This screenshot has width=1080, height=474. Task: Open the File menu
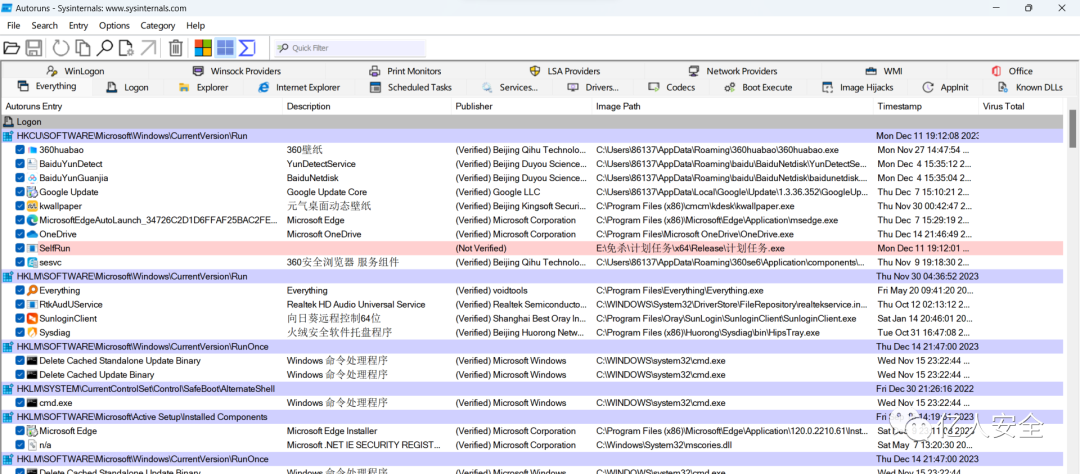tap(14, 25)
